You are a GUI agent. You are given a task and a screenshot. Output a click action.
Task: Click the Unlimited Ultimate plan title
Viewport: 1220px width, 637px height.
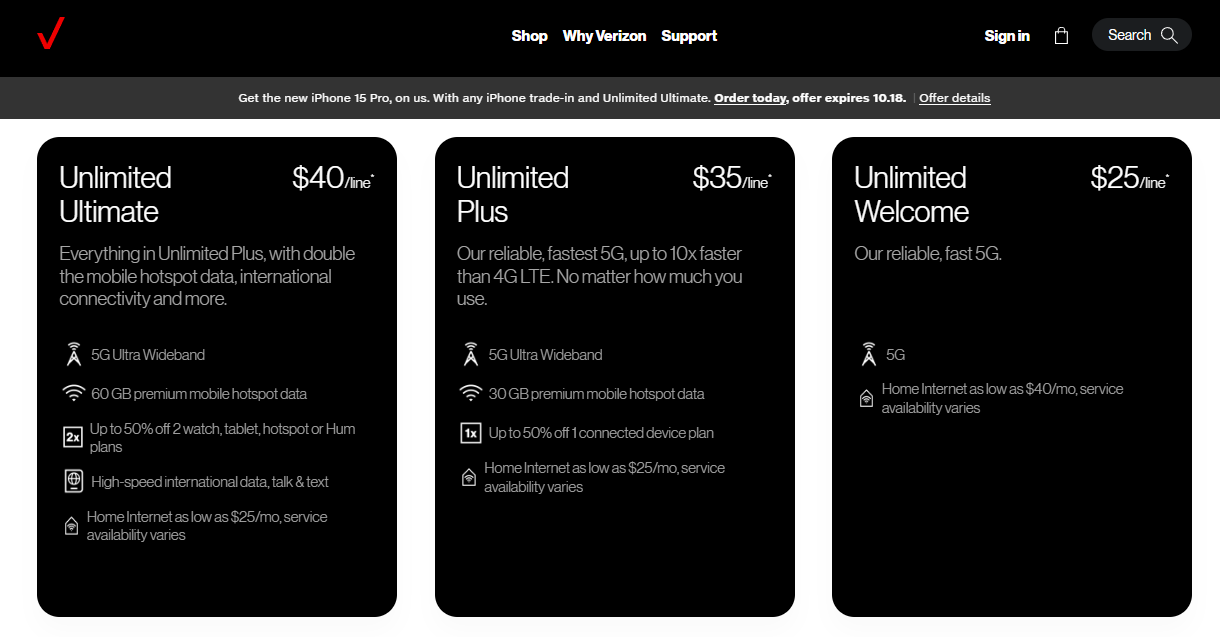point(115,195)
